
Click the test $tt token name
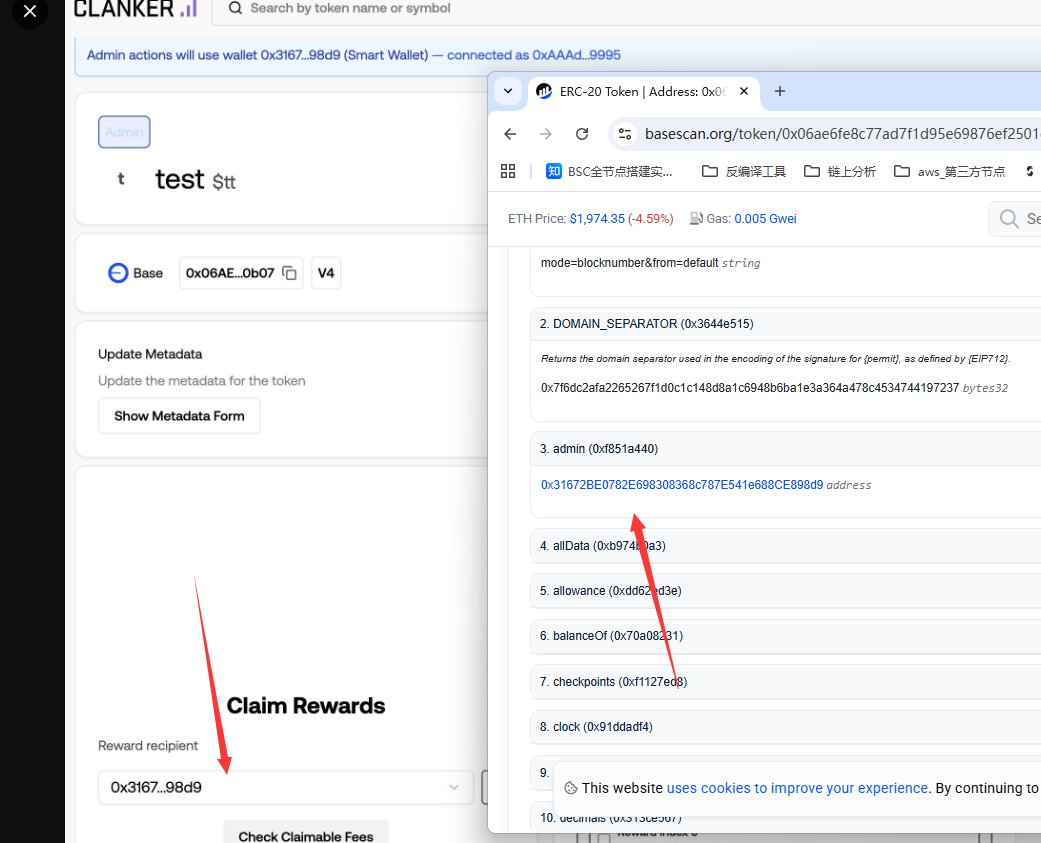pos(195,179)
